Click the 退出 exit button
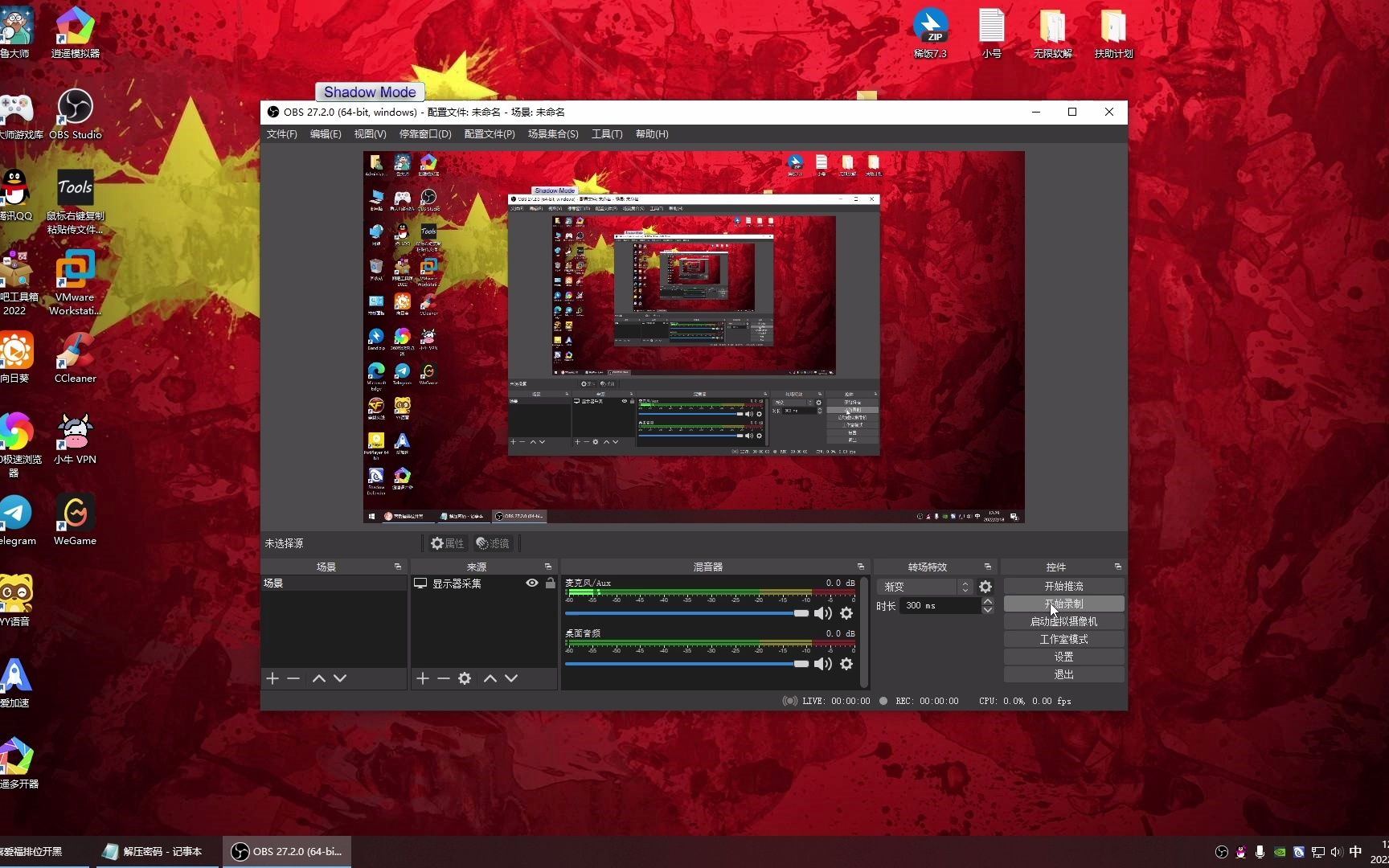 [x=1063, y=674]
